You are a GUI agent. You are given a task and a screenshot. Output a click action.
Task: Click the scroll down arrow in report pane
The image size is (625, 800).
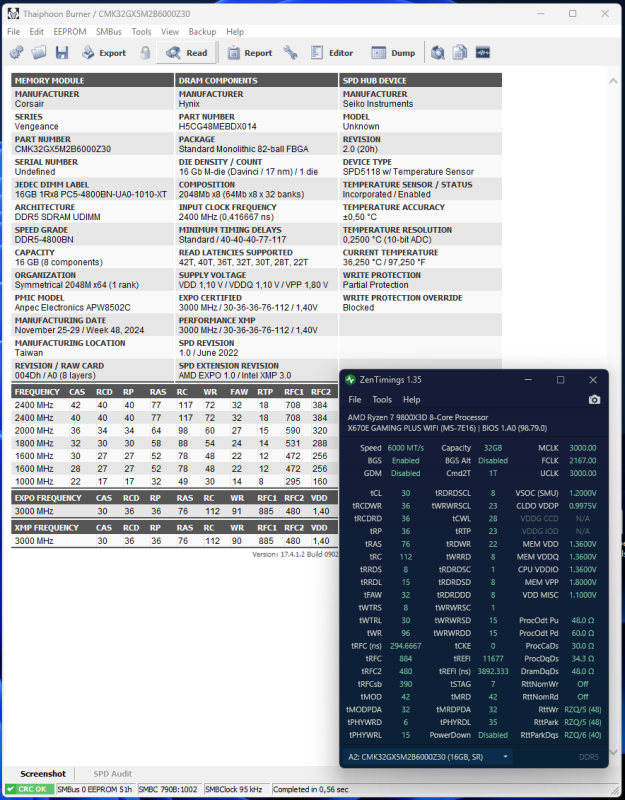(x=613, y=752)
